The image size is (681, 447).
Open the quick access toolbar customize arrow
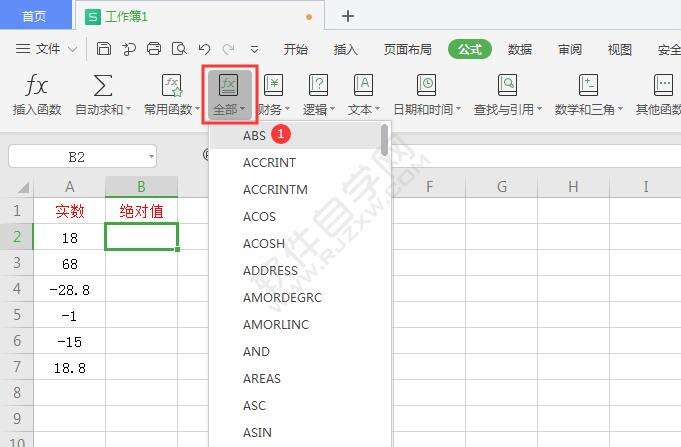coord(255,50)
